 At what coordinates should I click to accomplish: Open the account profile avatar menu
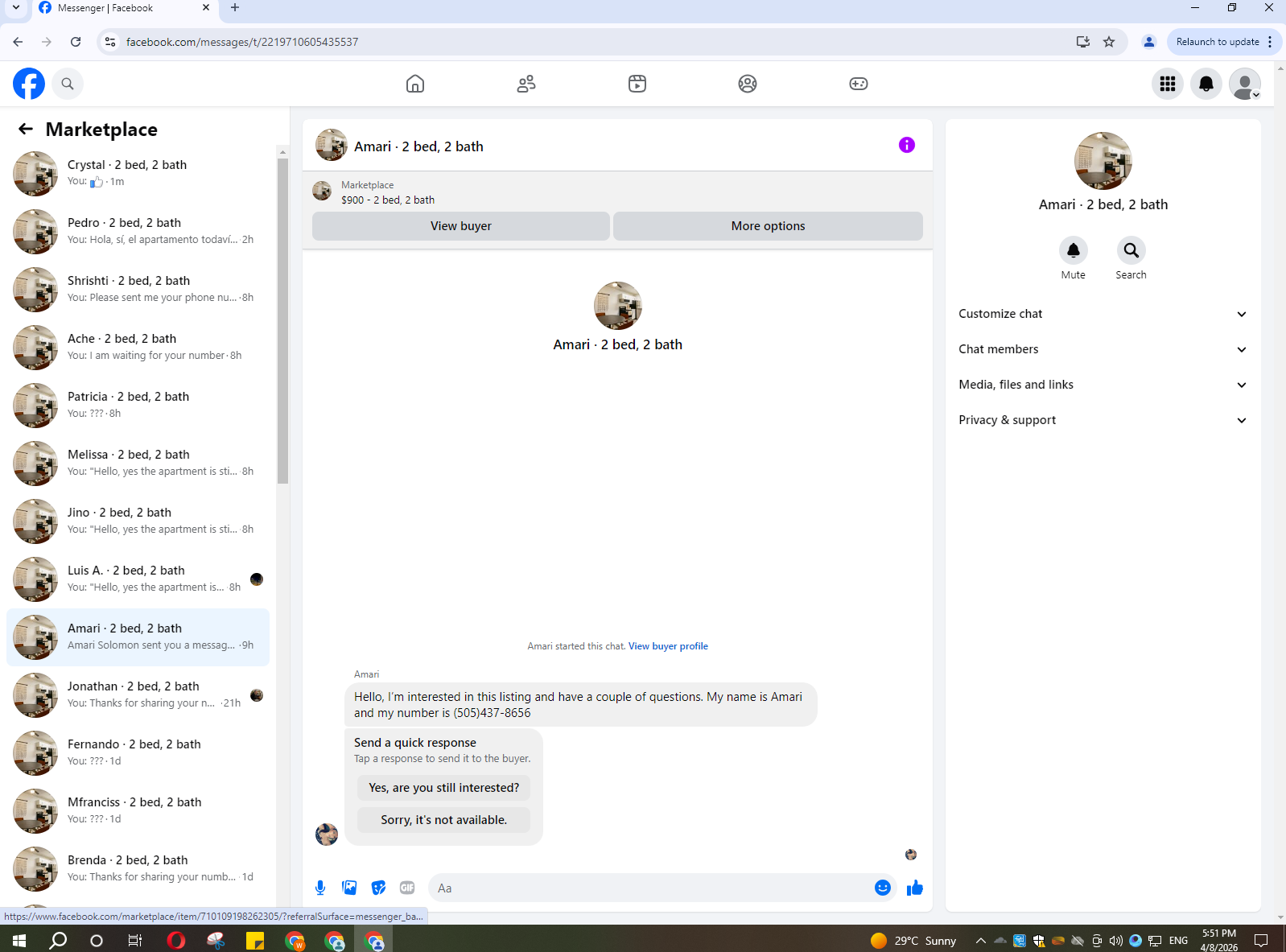[1245, 84]
